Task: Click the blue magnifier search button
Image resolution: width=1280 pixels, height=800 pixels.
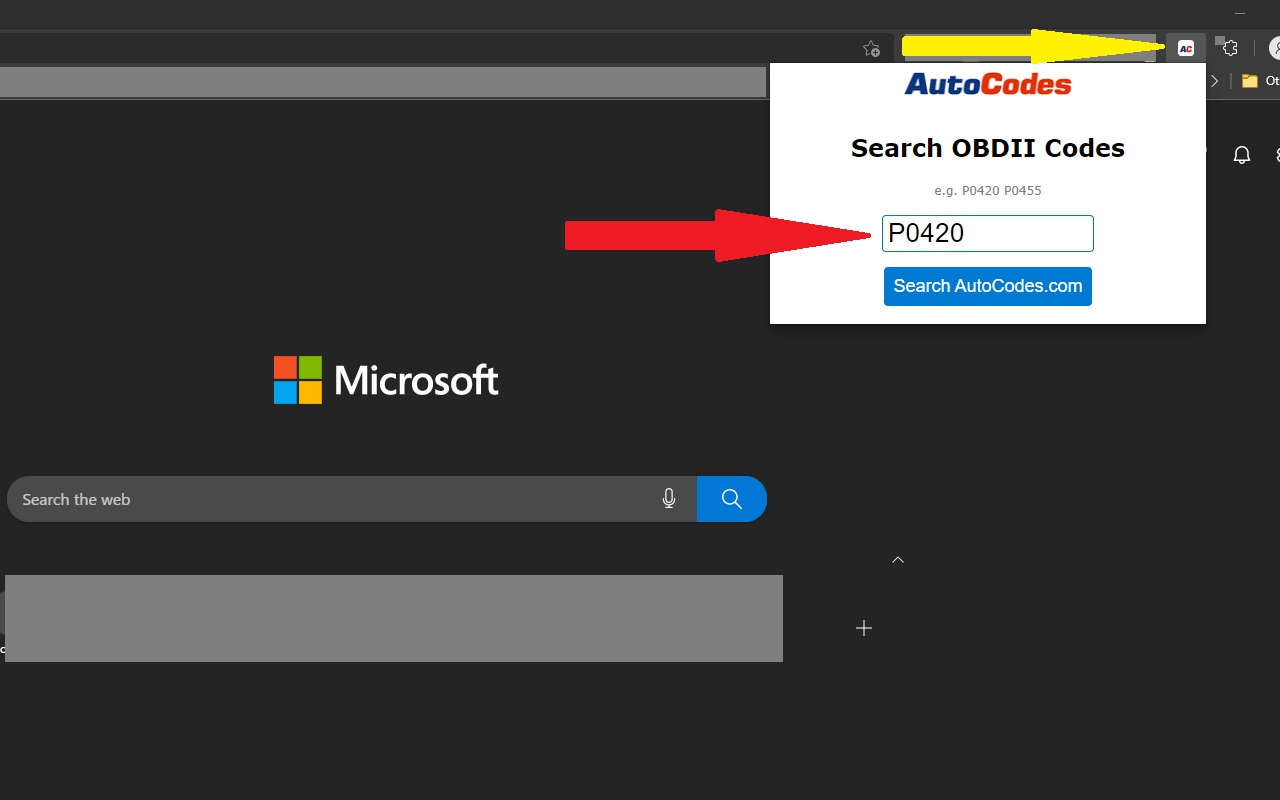Action: coord(732,499)
